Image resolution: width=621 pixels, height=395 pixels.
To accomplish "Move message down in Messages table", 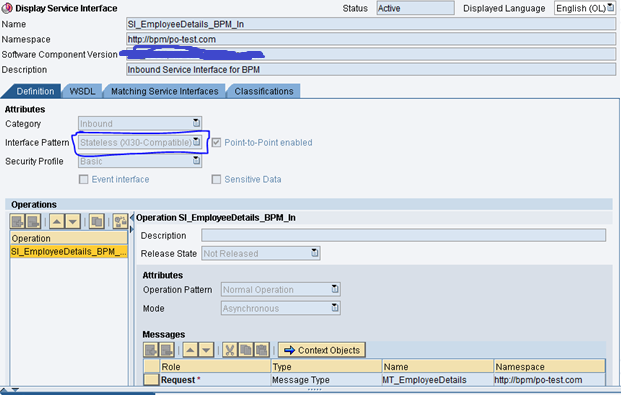I will click(206, 350).
